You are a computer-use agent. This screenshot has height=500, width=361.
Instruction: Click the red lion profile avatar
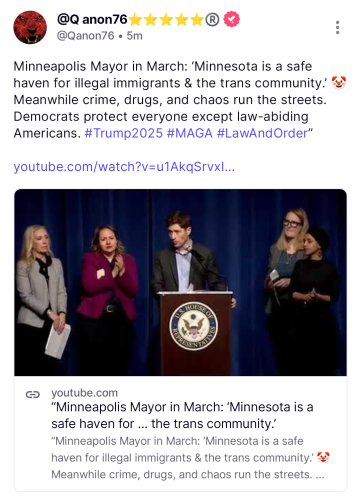pos(30,27)
